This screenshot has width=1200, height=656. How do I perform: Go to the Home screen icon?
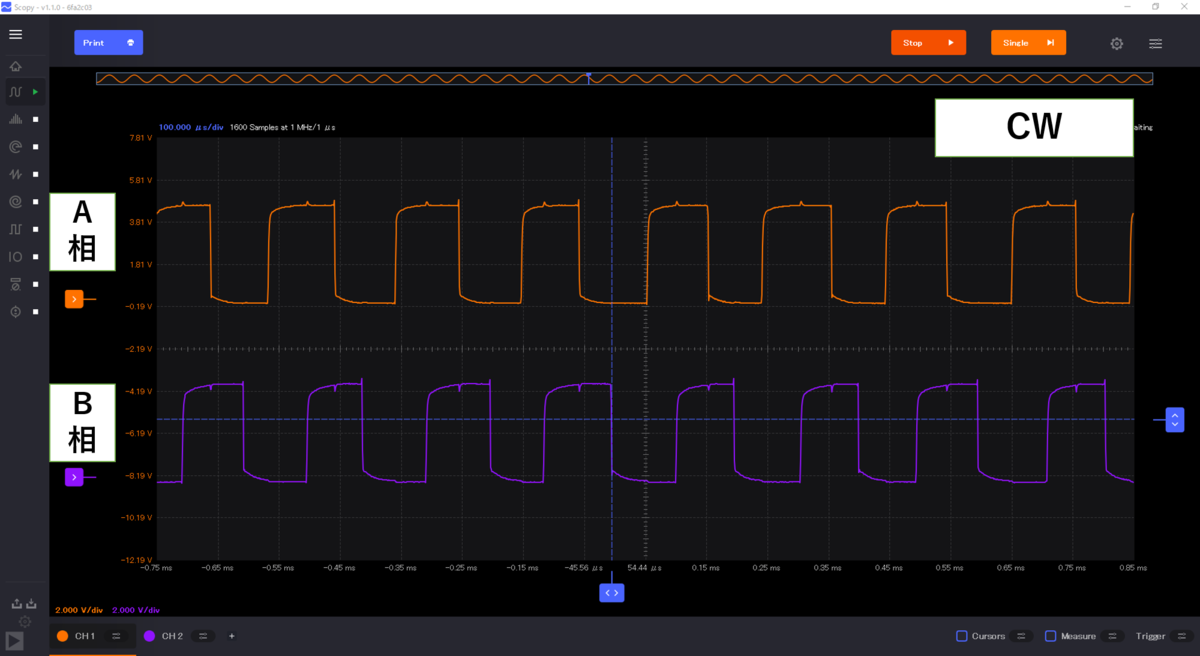[x=15, y=67]
